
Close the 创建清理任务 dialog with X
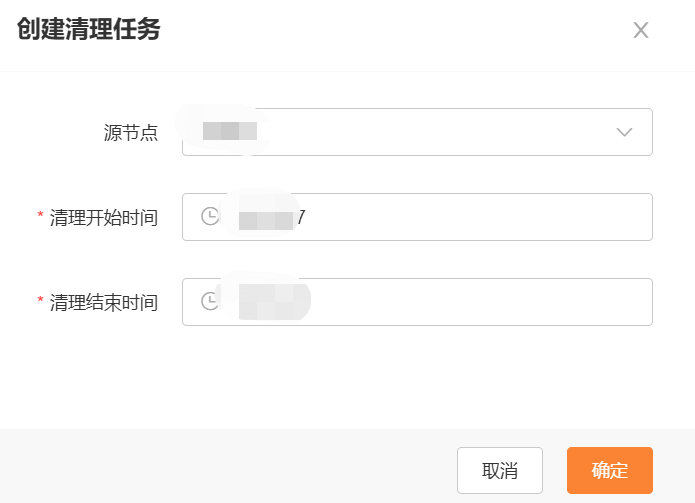pyautogui.click(x=640, y=30)
